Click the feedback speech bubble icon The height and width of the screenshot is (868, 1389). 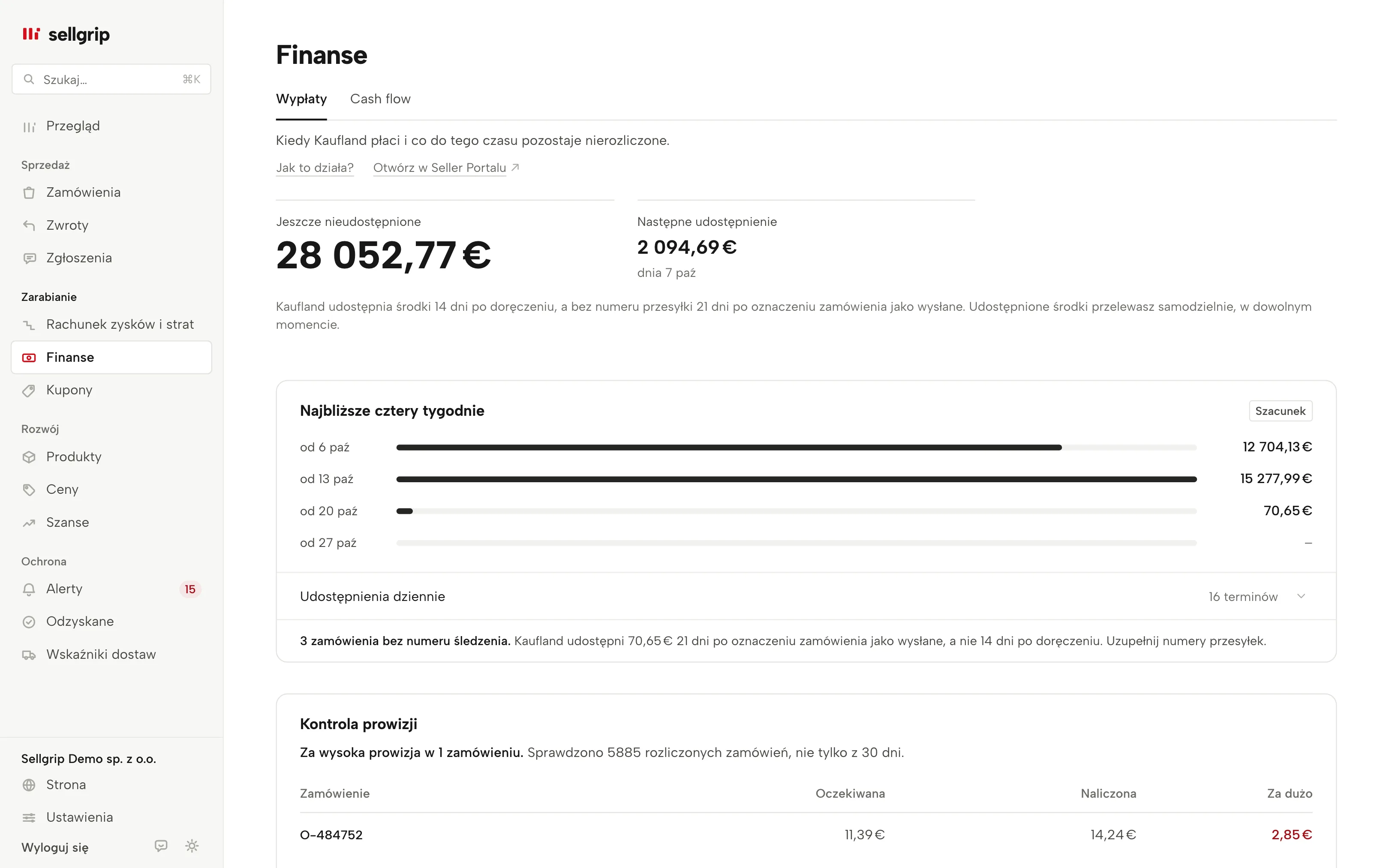[161, 846]
